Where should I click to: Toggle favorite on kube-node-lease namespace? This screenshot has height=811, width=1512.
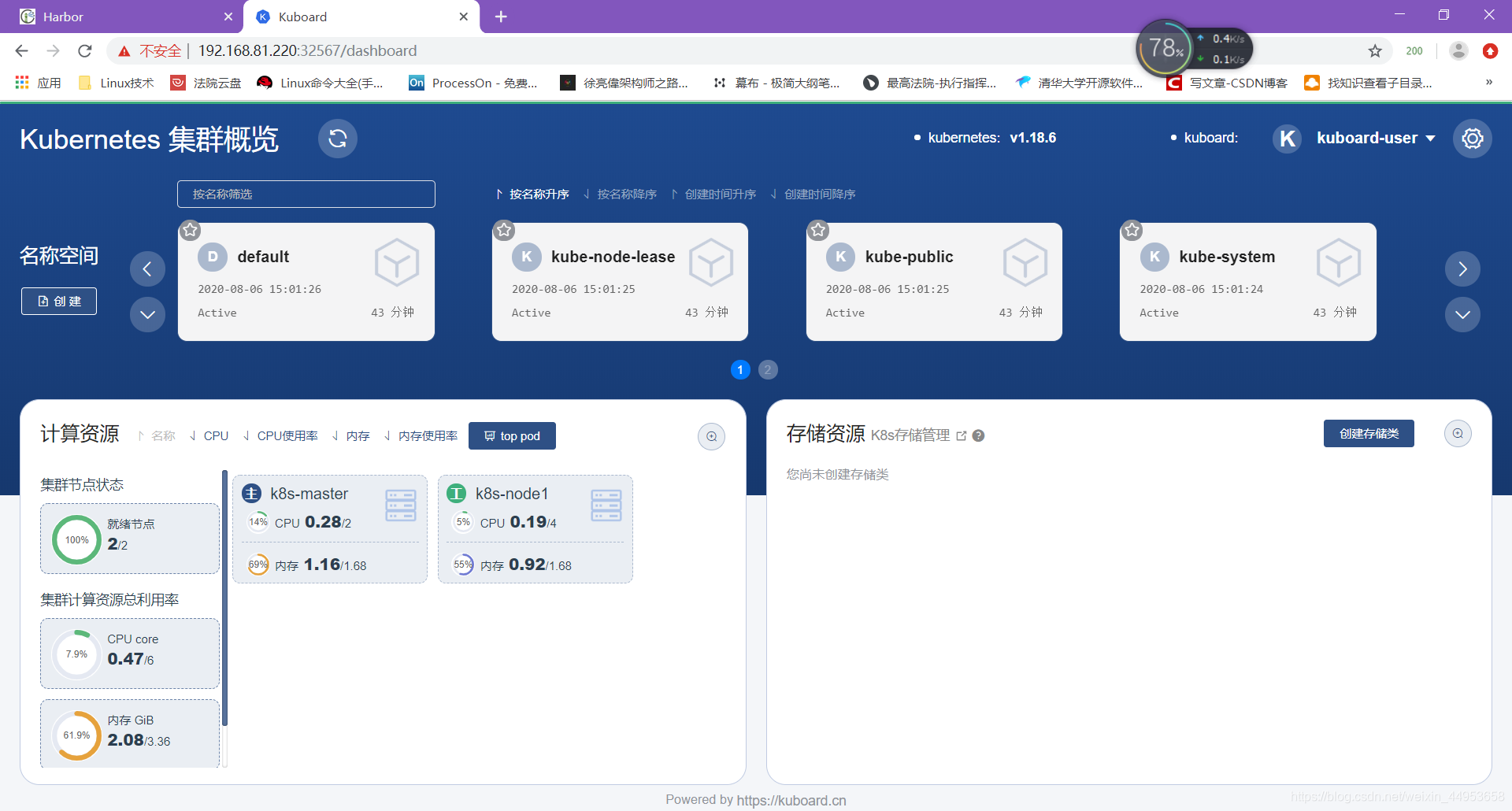[x=504, y=230]
